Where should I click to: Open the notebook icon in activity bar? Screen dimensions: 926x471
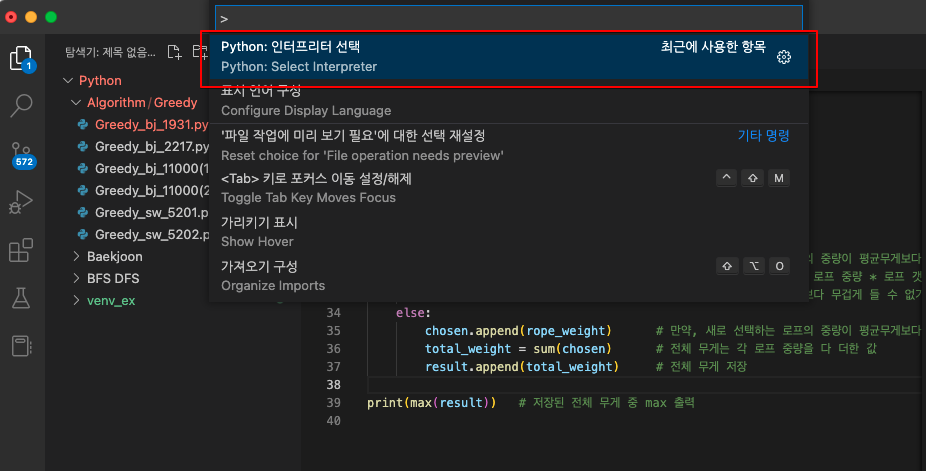point(22,346)
